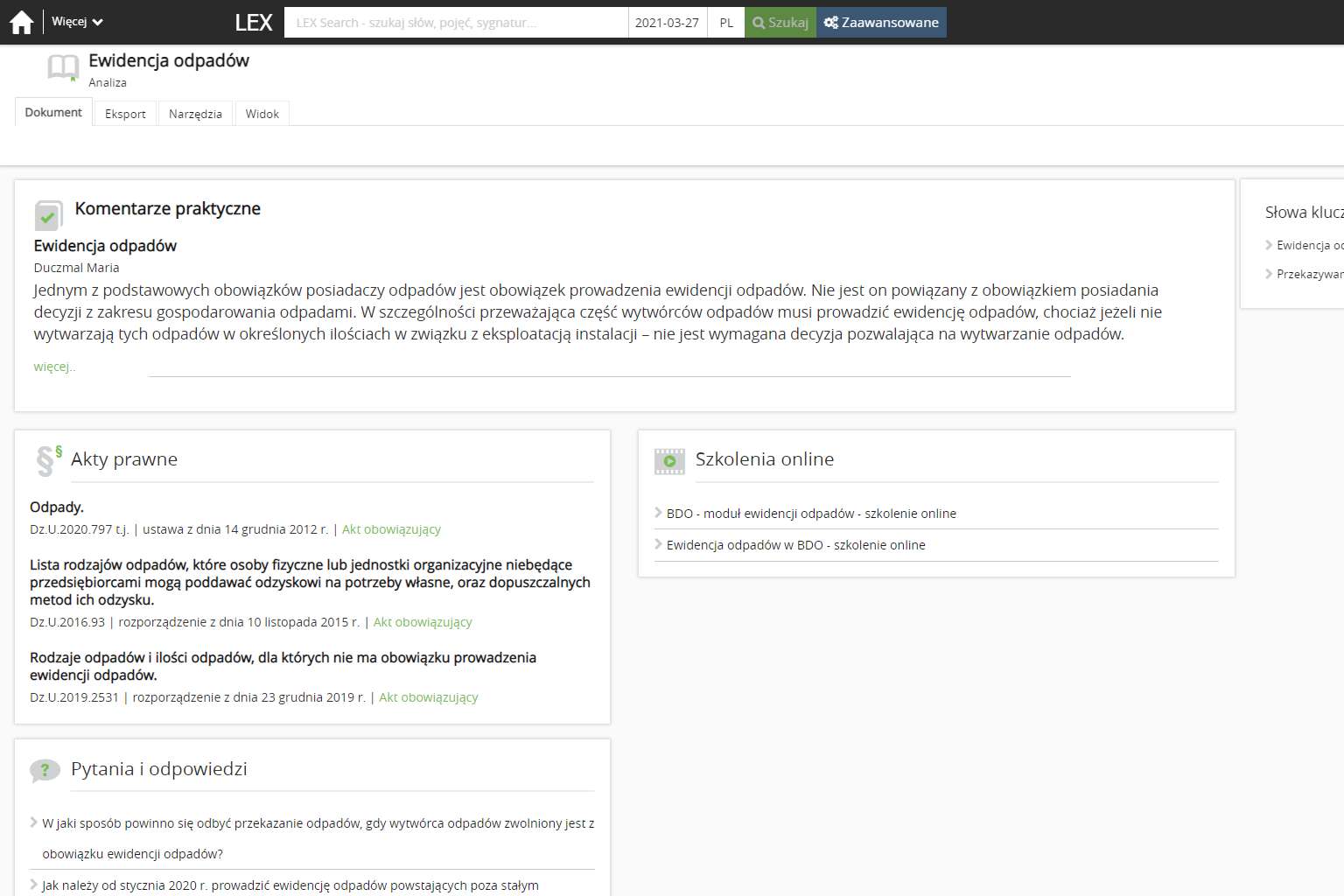Screen dimensions: 1344x896
Task: Click the Szkolenia online video icon
Action: click(x=669, y=461)
